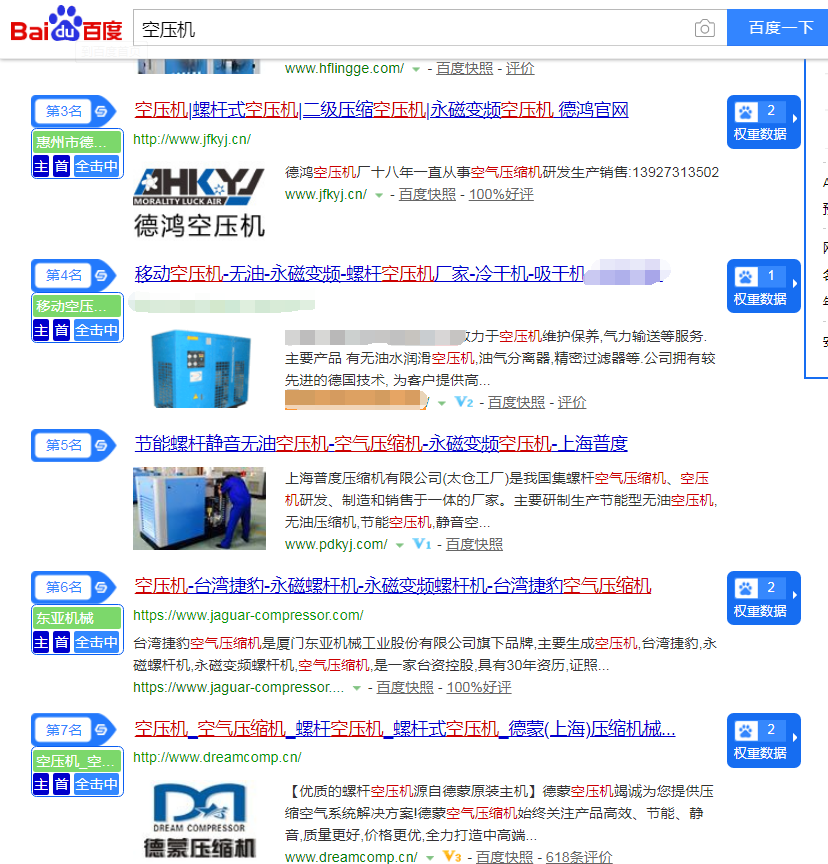Open the green http://www.jfkyj.cn/ URL
The image size is (828, 864).
pyautogui.click(x=192, y=139)
